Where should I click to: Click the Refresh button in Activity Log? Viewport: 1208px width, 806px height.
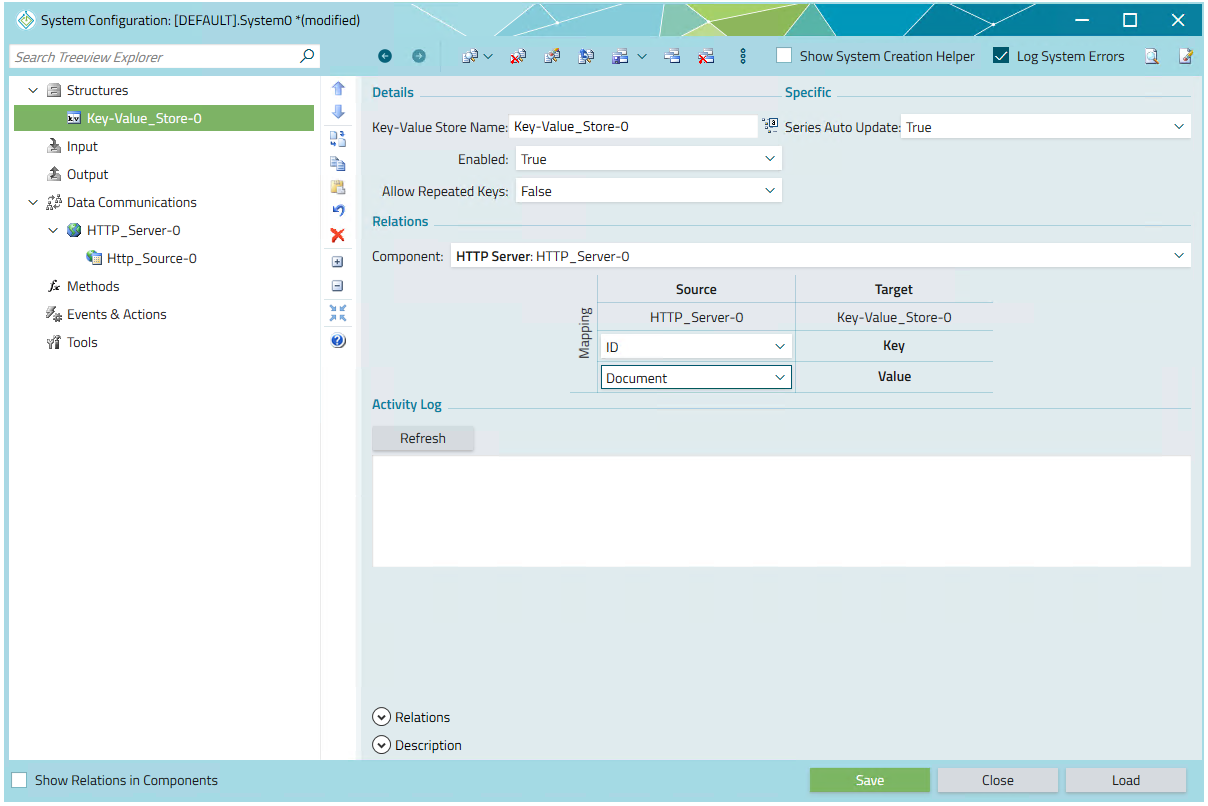click(423, 438)
